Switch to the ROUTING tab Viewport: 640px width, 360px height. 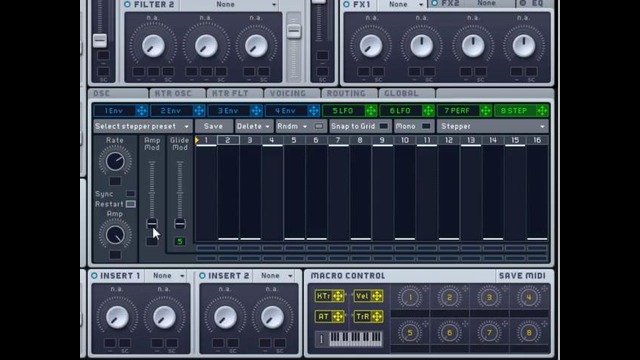(349, 93)
